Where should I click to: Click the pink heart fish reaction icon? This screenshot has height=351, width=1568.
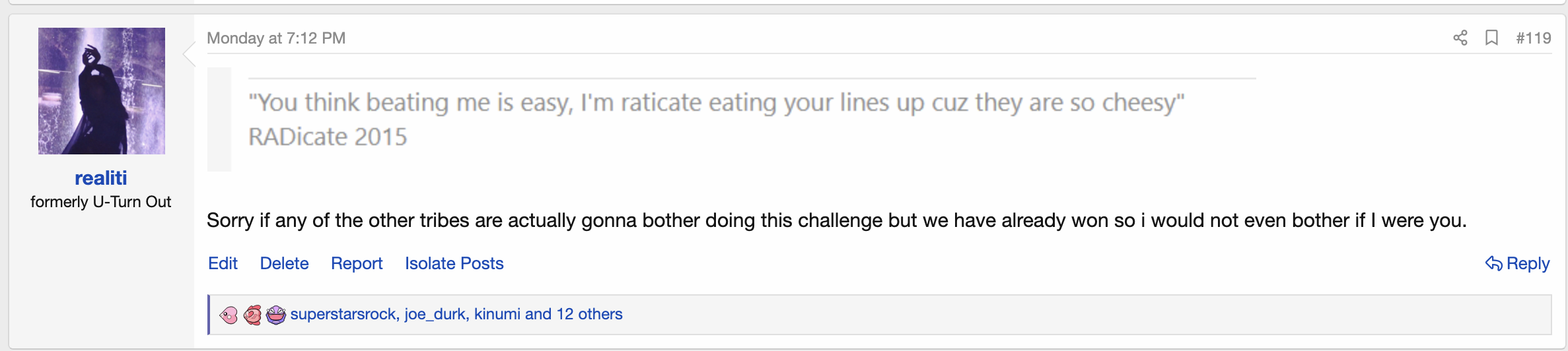pos(229,315)
